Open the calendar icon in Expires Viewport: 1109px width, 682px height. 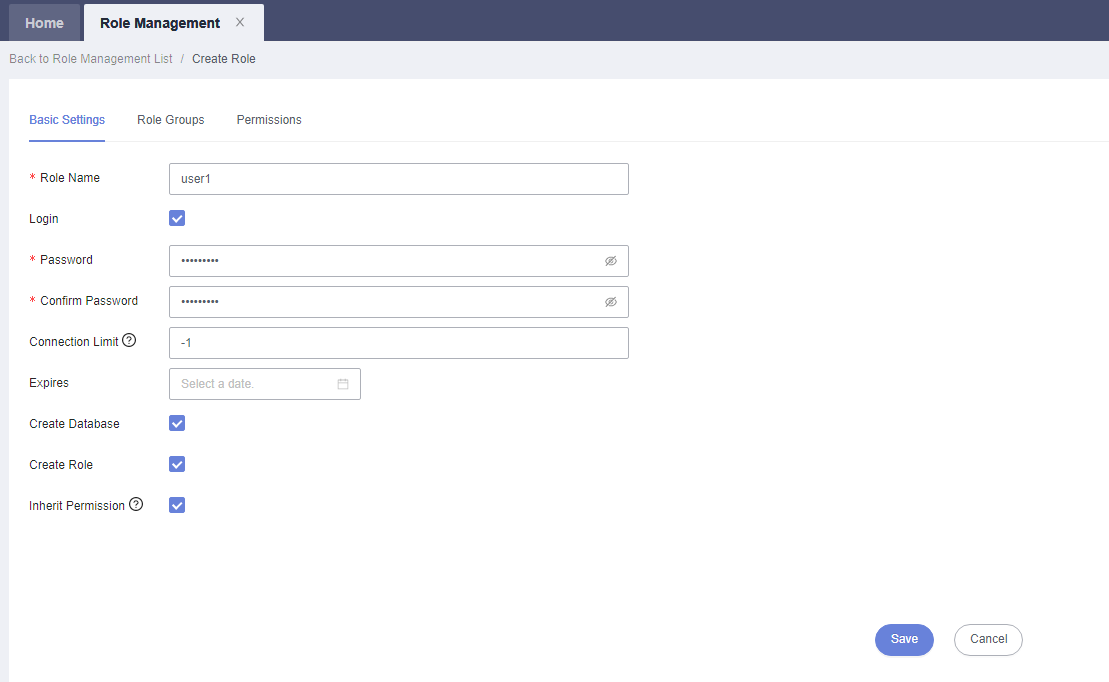pyautogui.click(x=343, y=384)
